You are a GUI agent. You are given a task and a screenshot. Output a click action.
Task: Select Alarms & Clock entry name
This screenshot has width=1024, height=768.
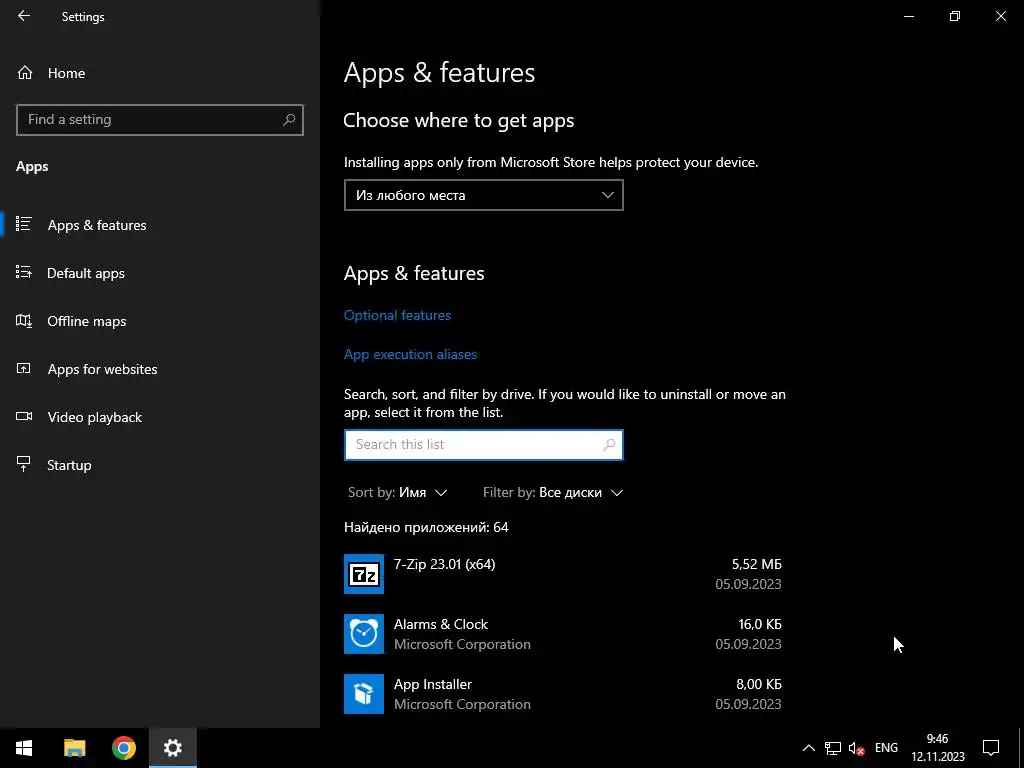point(441,624)
